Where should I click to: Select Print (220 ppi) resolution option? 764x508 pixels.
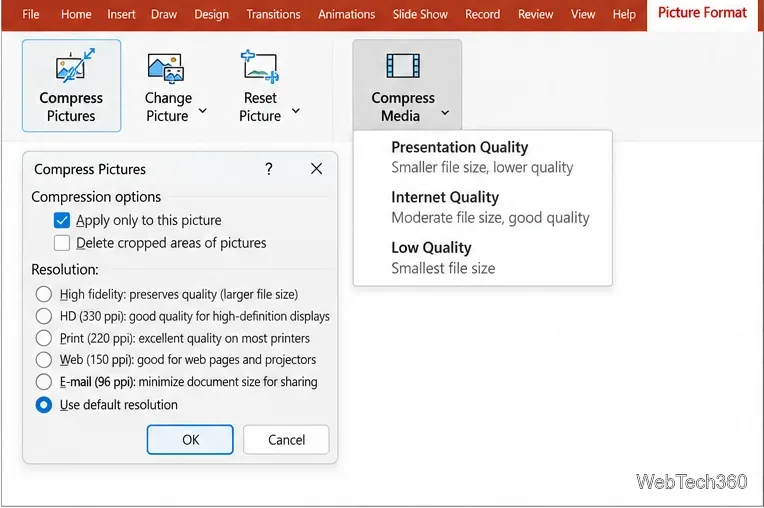coord(43,338)
